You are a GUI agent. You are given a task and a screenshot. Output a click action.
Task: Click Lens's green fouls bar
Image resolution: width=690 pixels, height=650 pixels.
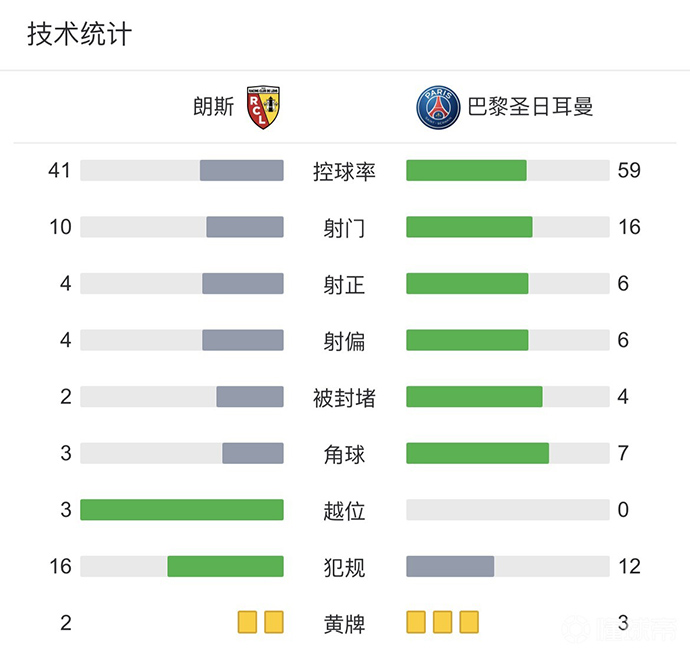pyautogui.click(x=225, y=566)
